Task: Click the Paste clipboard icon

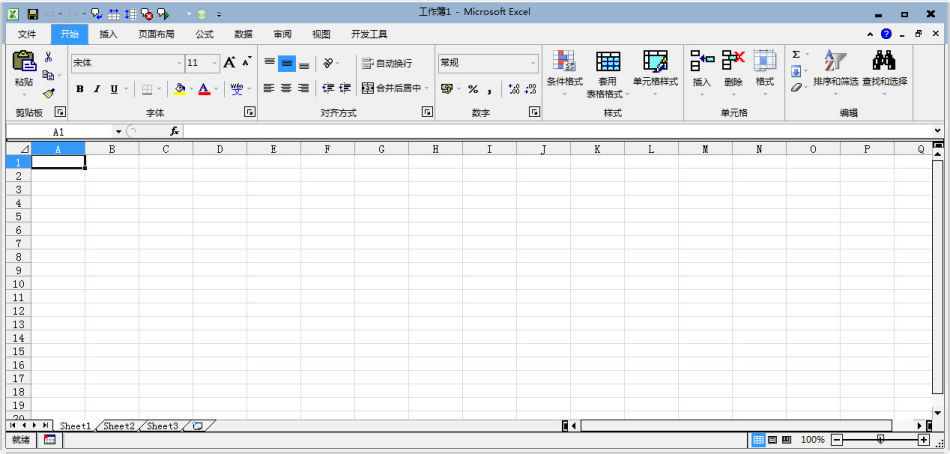Action: pyautogui.click(x=24, y=62)
